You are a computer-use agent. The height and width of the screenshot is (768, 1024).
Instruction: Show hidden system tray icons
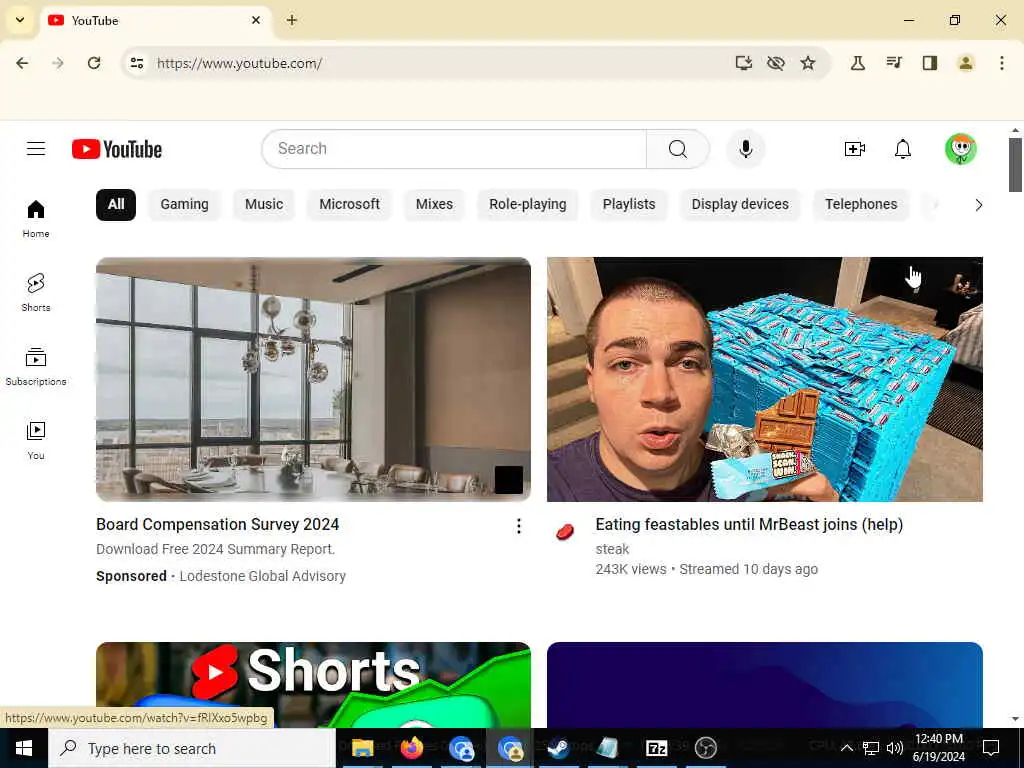tap(846, 748)
